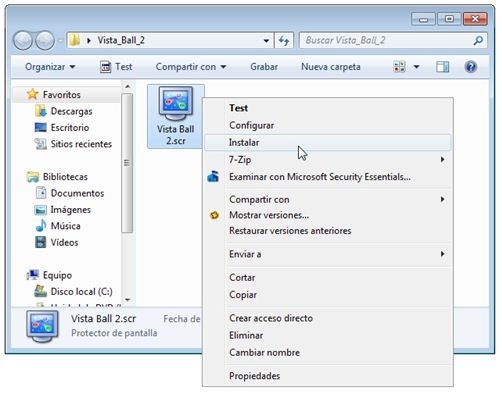
Task: Open the recent pages dropdown next to Forward
Action: click(x=60, y=41)
